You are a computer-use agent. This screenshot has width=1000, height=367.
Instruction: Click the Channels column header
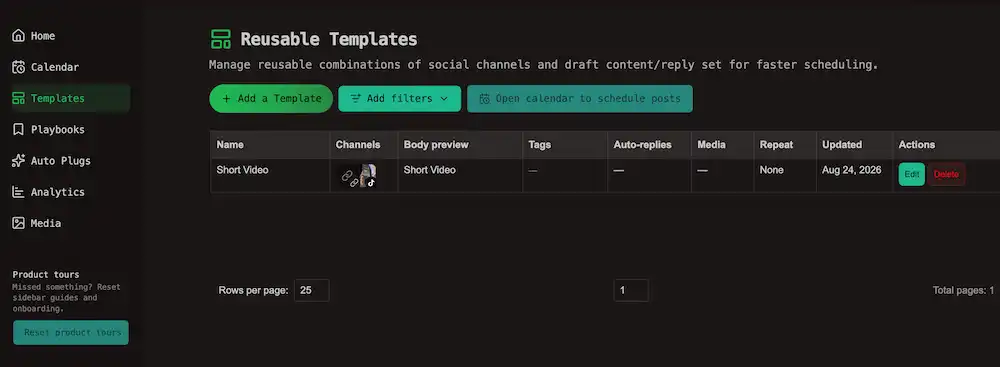coord(358,145)
